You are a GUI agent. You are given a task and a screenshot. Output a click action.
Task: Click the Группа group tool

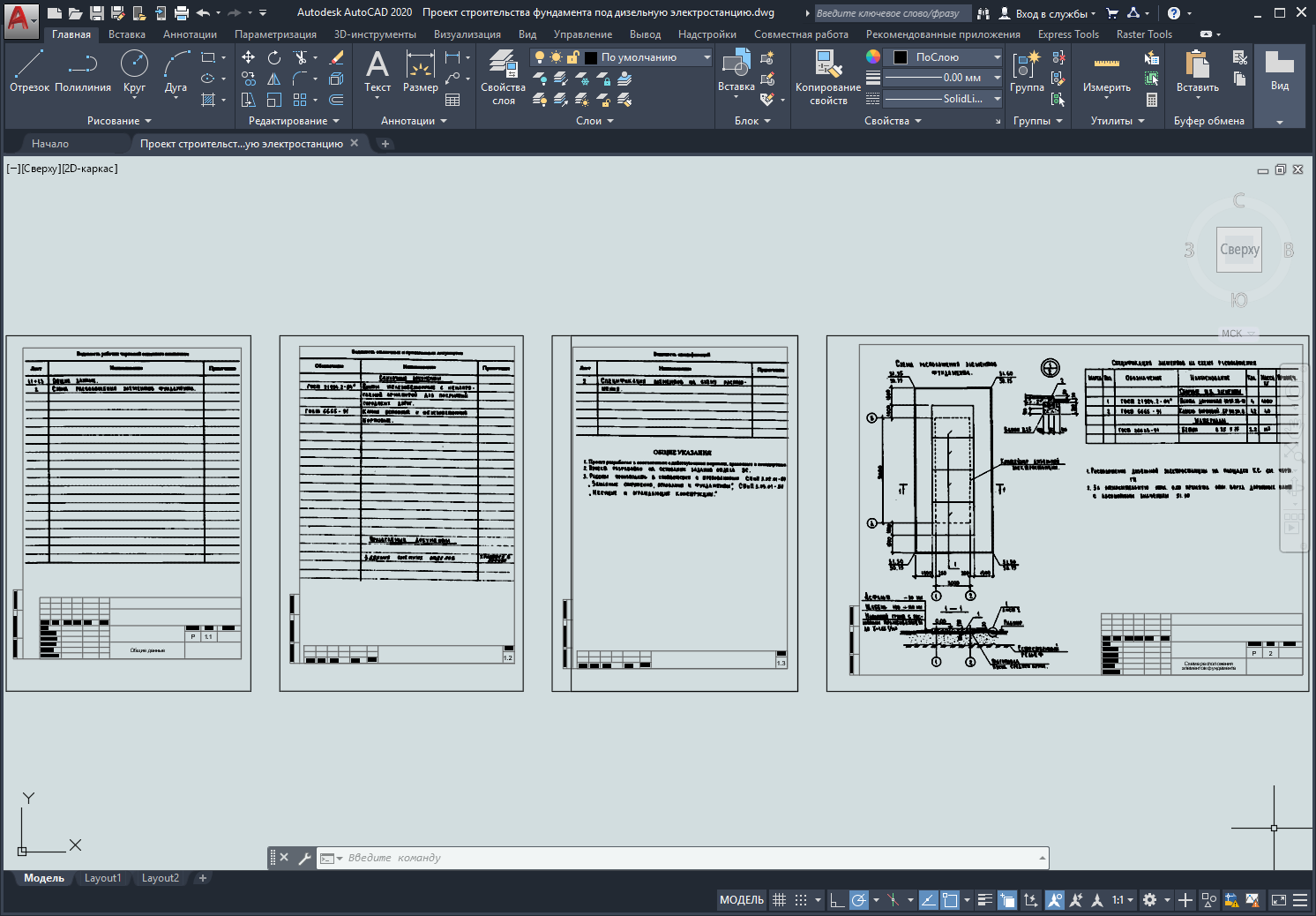click(x=1027, y=71)
